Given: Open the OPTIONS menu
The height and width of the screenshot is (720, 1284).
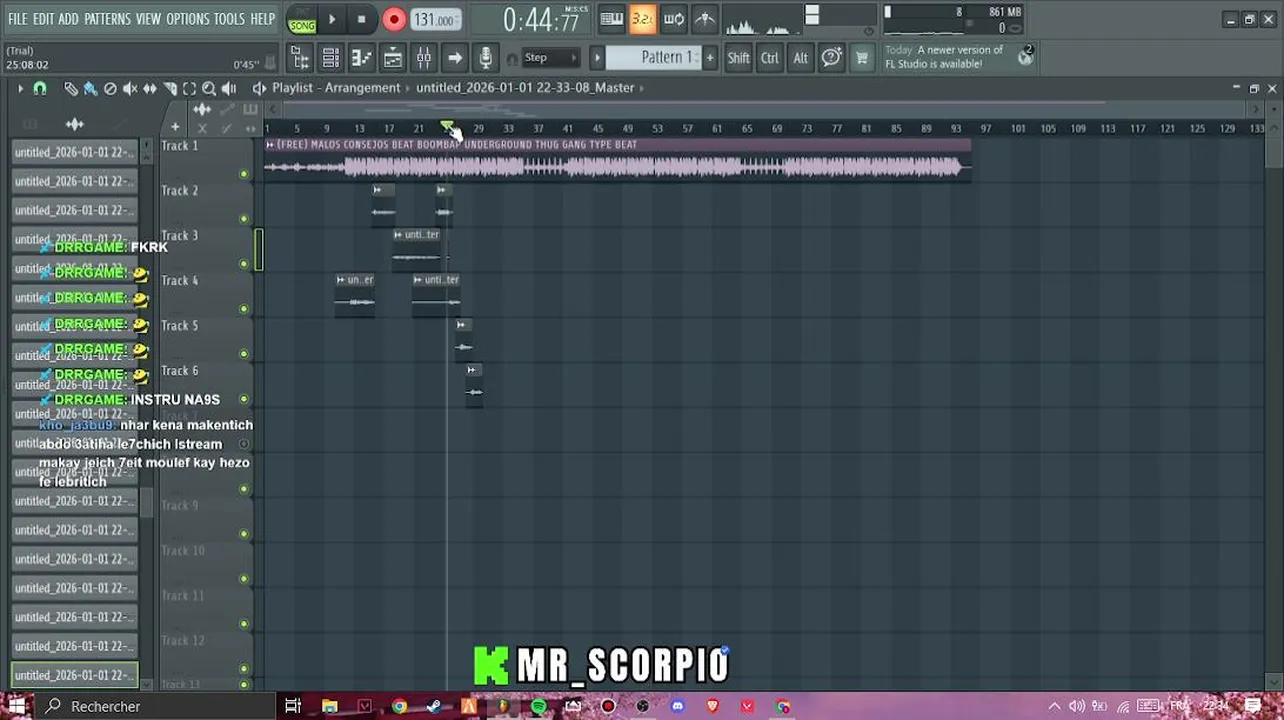Looking at the screenshot, I should point(188,19).
